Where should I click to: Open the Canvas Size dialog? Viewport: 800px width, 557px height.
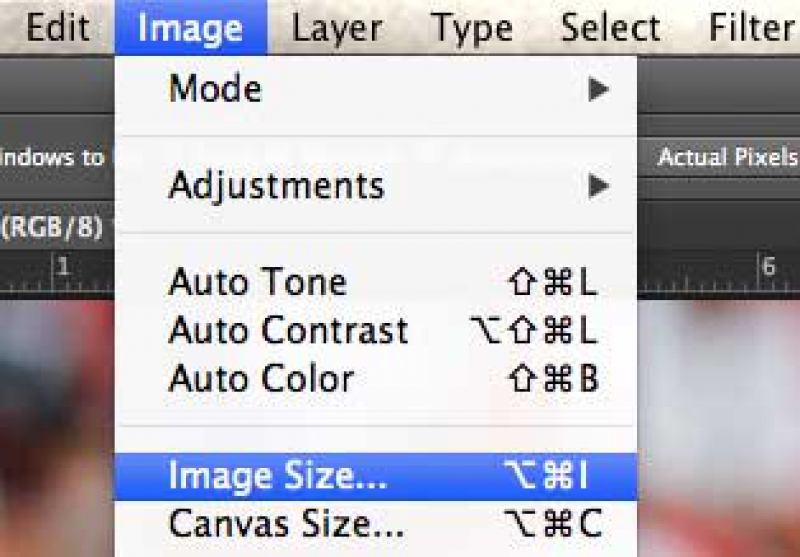click(x=377, y=524)
